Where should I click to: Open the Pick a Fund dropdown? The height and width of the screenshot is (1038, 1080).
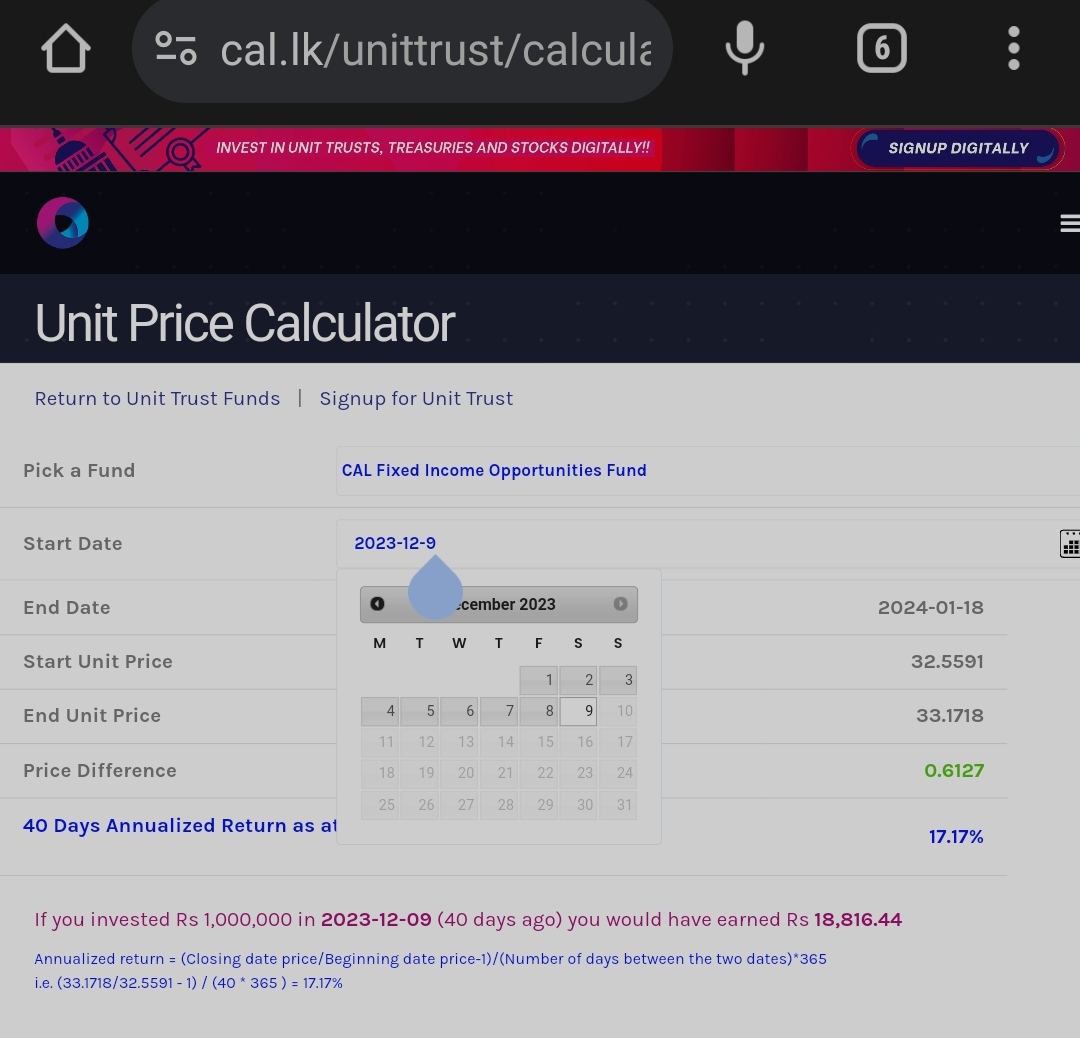(x=707, y=470)
